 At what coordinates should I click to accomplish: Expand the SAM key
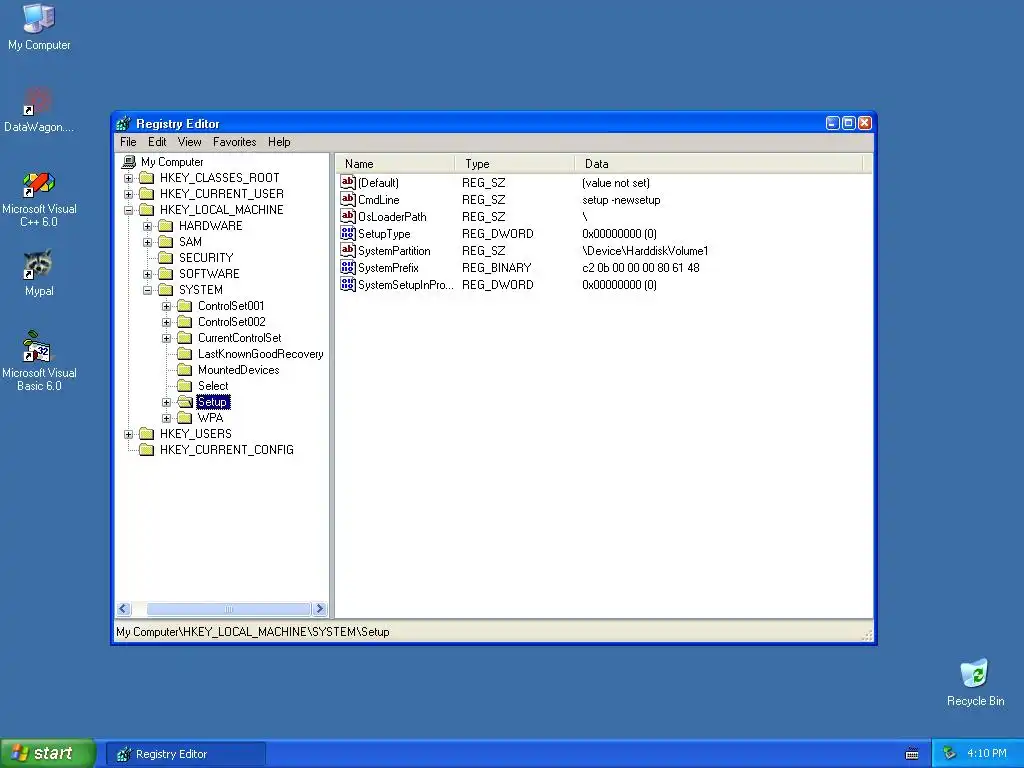click(x=148, y=242)
